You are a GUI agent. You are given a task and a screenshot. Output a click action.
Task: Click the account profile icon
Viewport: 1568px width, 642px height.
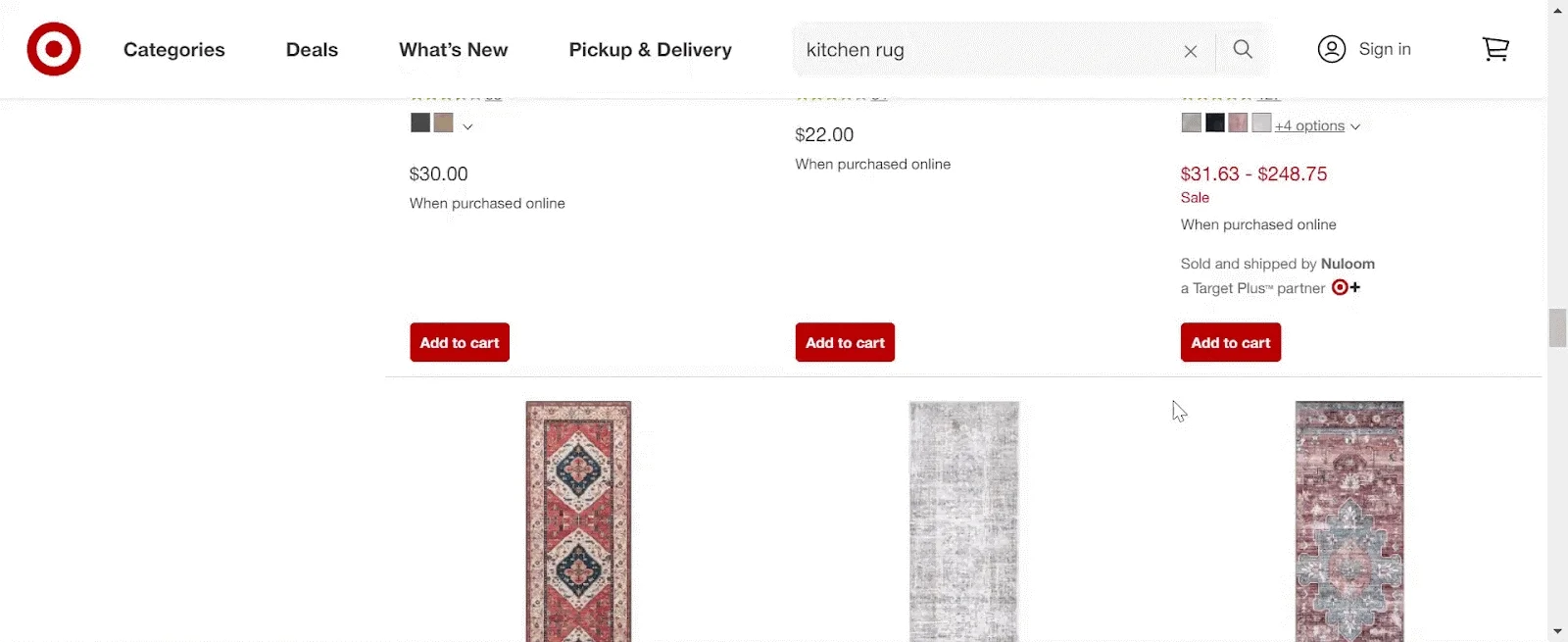point(1331,49)
